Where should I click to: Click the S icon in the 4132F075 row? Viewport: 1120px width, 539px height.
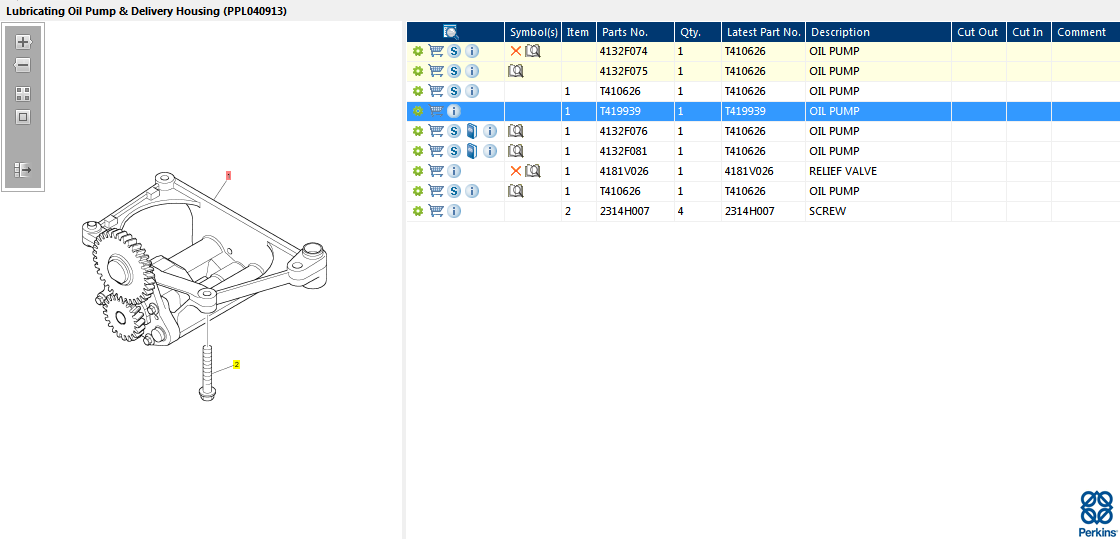point(454,71)
